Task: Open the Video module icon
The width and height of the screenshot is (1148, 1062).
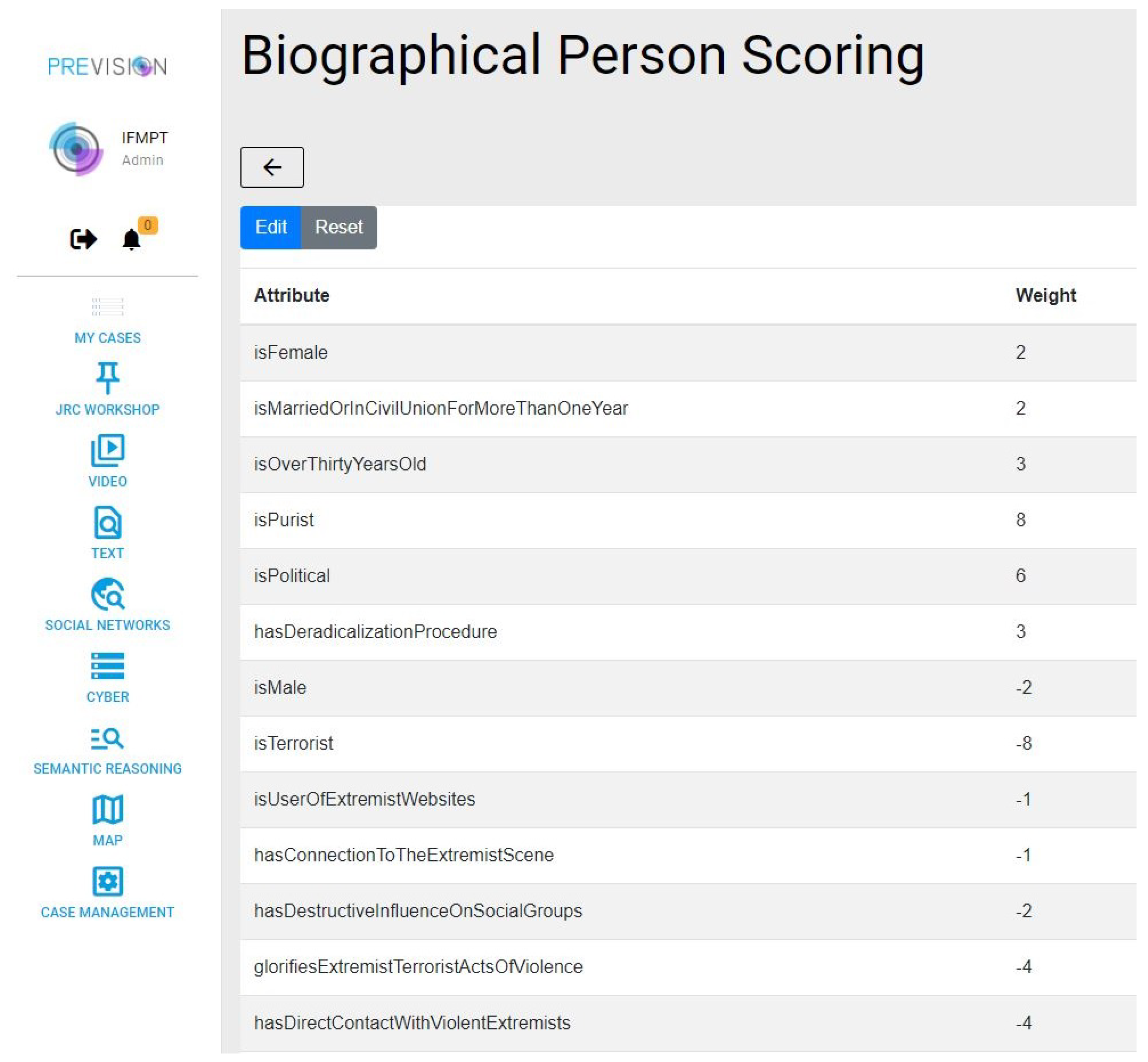Action: (108, 450)
